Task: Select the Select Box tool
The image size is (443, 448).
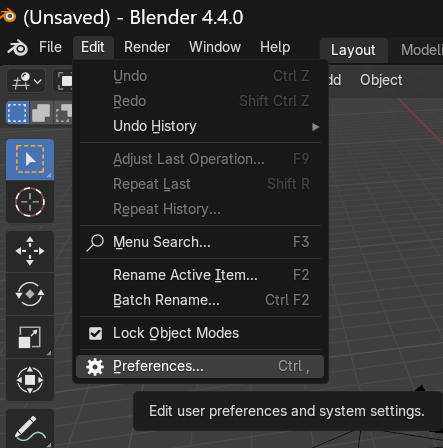Action: (x=30, y=159)
